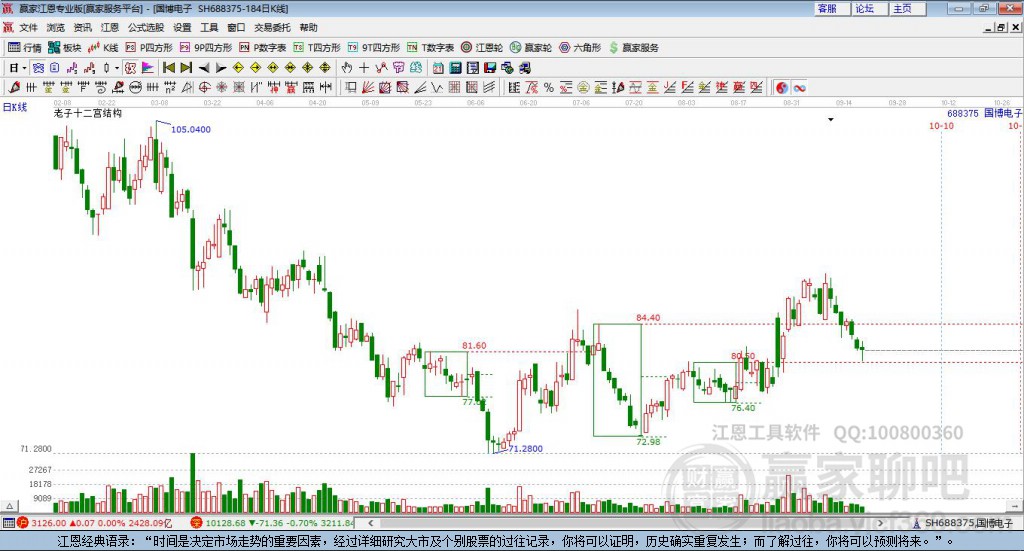1024x551 pixels.
Task: Select the n² time tool
Action: tap(170, 87)
